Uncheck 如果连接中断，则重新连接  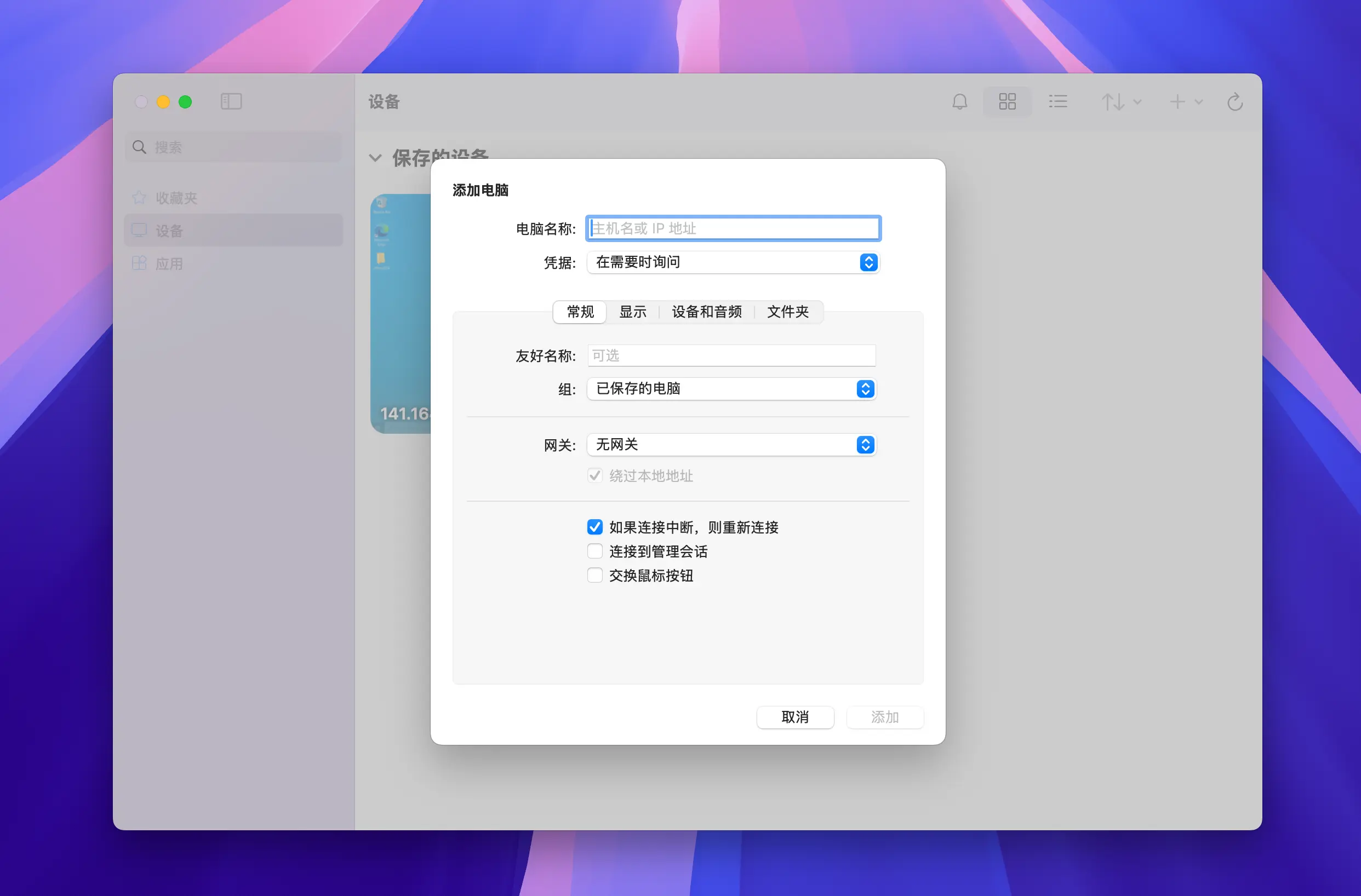(x=594, y=527)
